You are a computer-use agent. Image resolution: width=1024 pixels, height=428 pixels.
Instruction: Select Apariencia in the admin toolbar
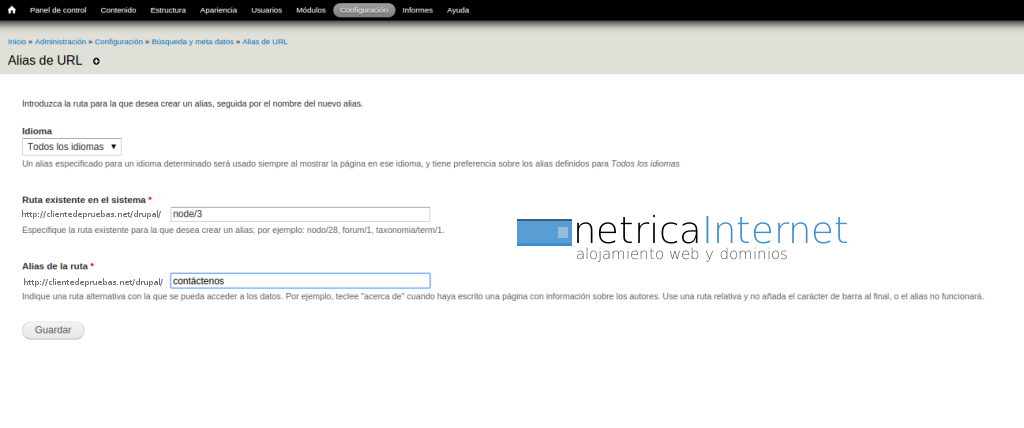point(219,10)
